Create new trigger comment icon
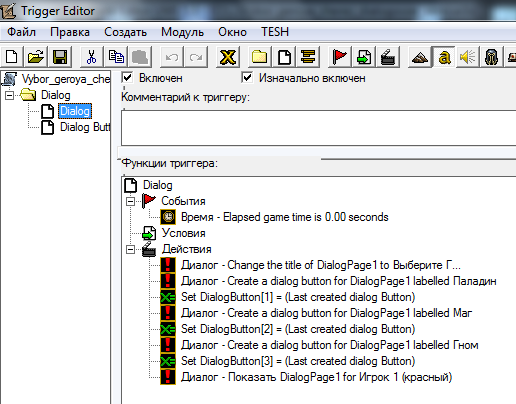This screenshot has width=516, height=404. (x=308, y=57)
